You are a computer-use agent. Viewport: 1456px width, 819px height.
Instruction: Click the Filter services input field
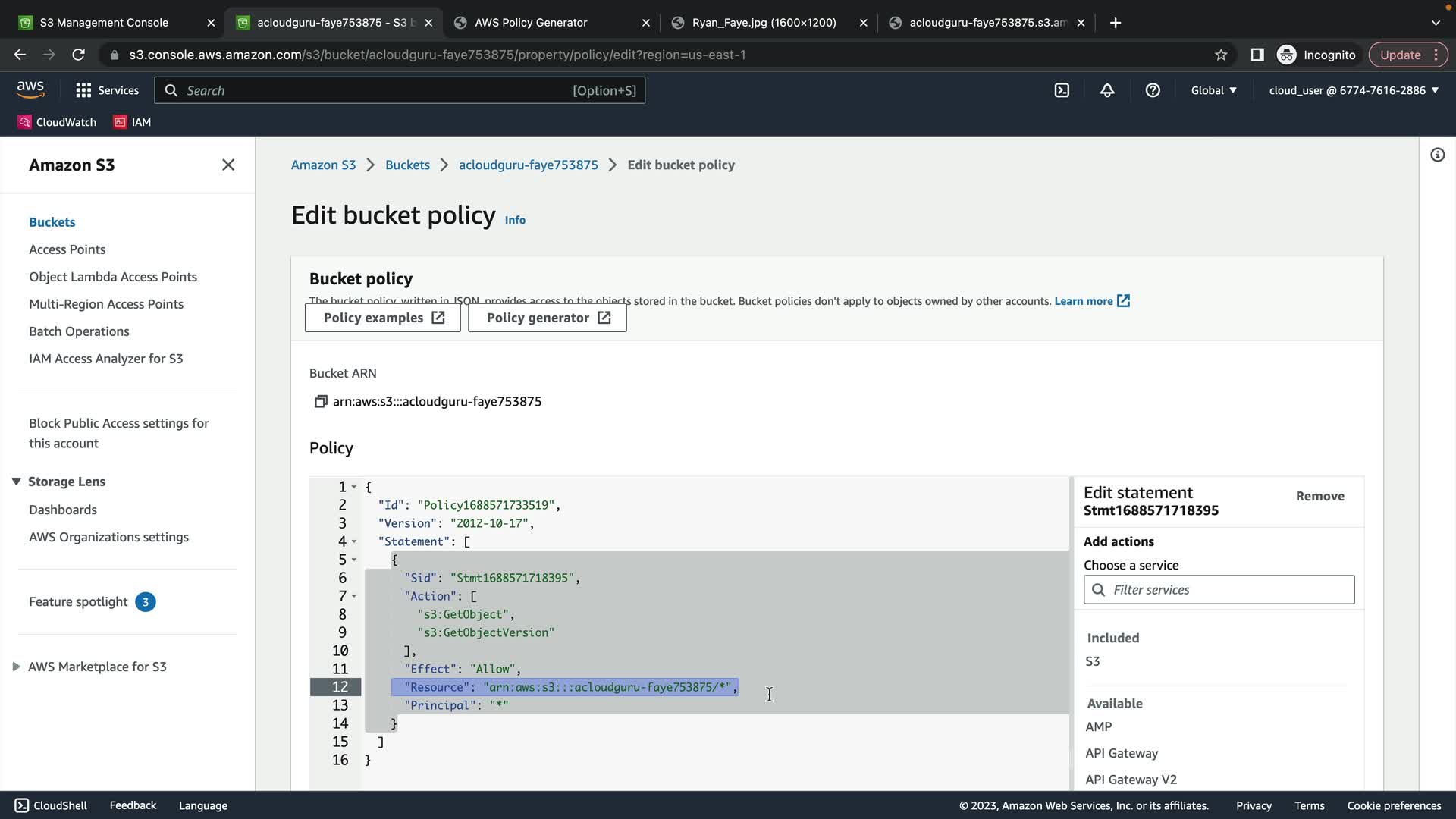1228,590
